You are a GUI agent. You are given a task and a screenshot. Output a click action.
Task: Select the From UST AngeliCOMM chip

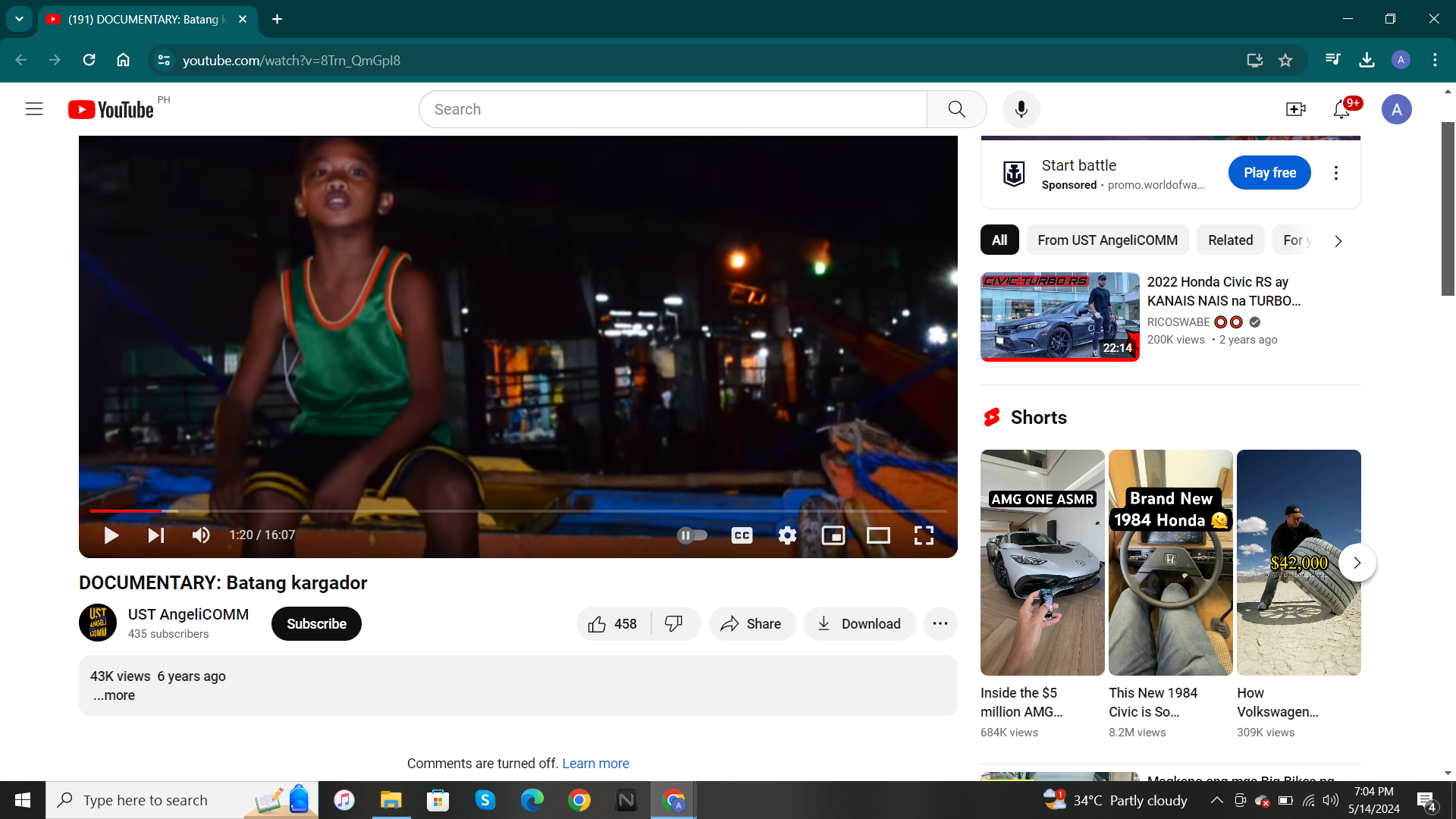(x=1107, y=240)
